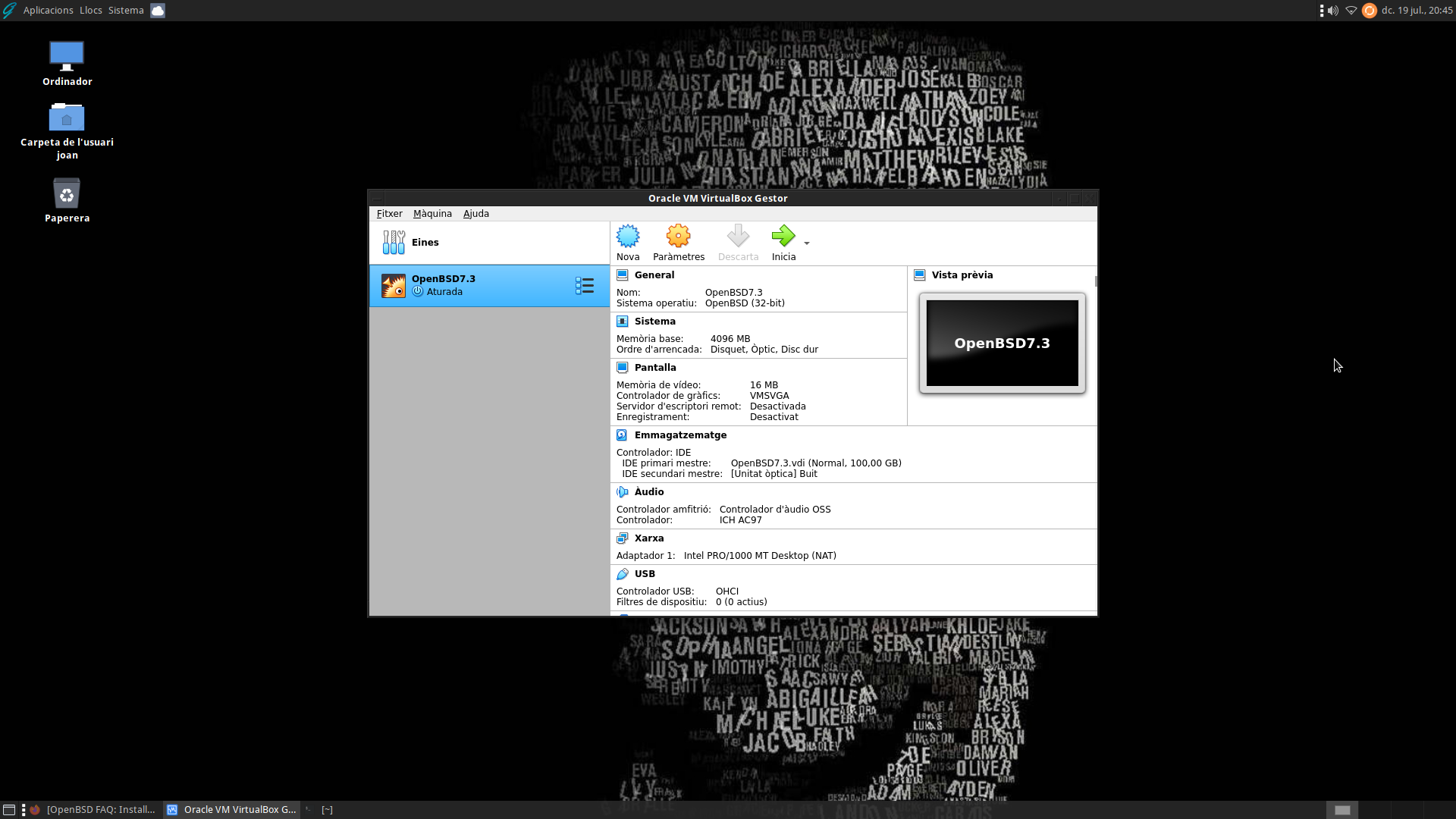The height and width of the screenshot is (819, 1456).
Task: Click the 'ICH AC97' audio controller value
Action: pyautogui.click(x=741, y=520)
